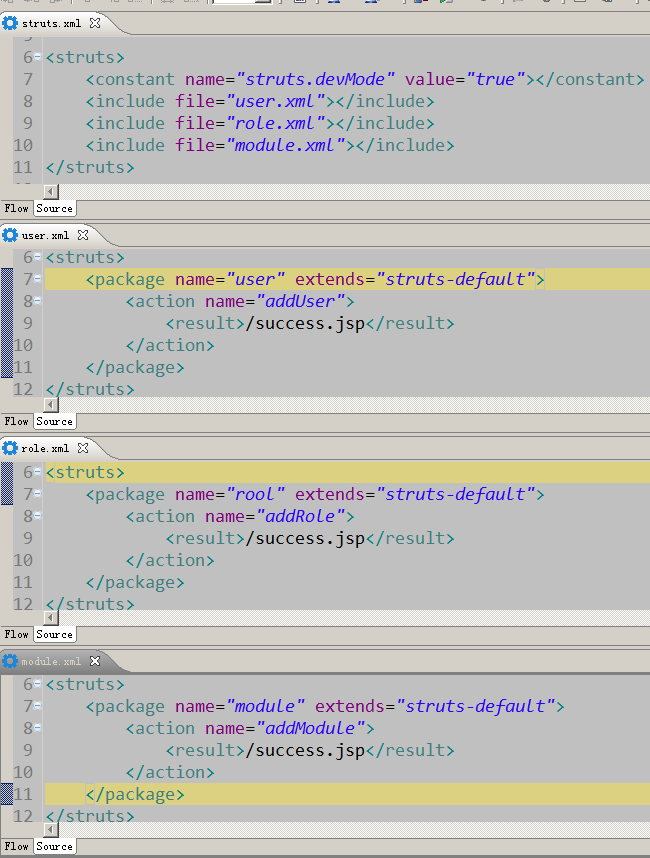Click the action name="addRole" line
Screen dimensions: 650x858
(x=240, y=517)
